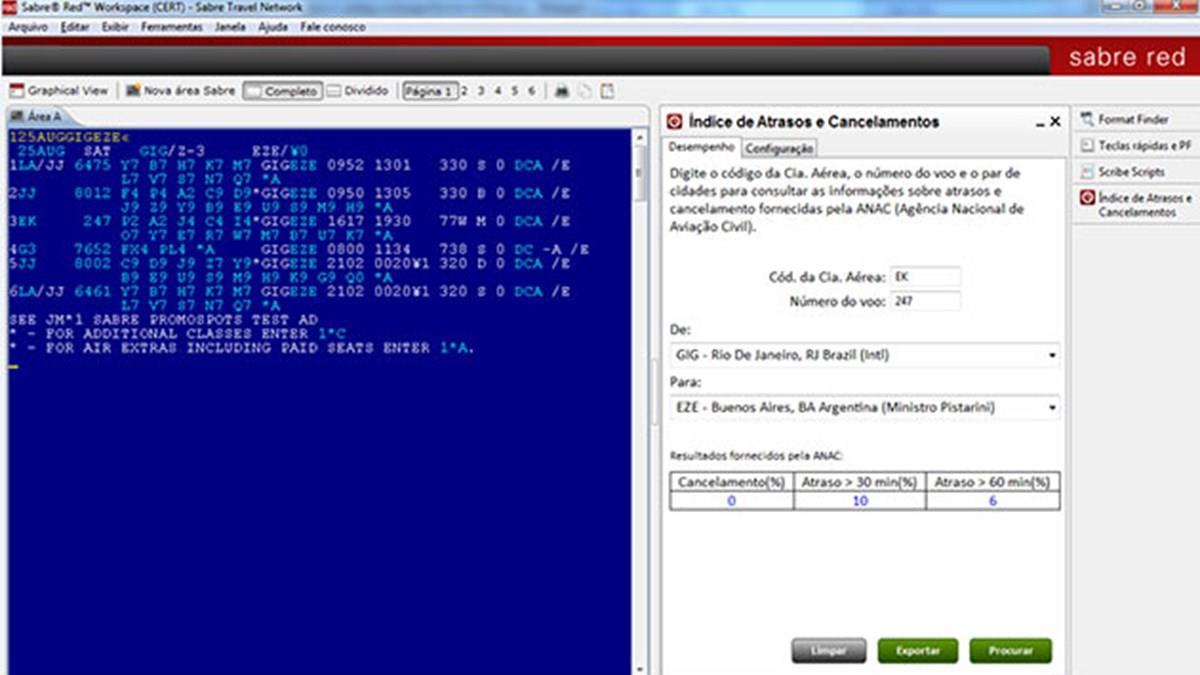
Task: Open Teclas rápidas e PF panel
Action: 1136,146
